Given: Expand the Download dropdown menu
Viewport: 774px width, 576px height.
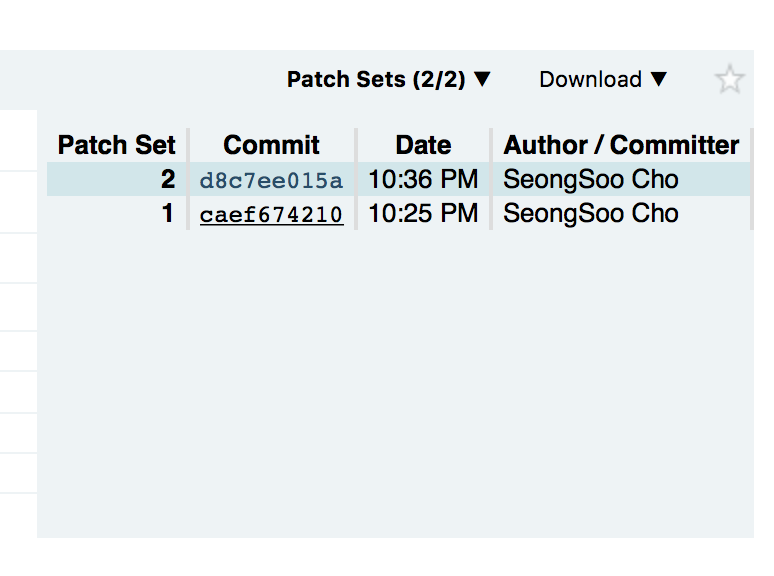Looking at the screenshot, I should (x=602, y=80).
